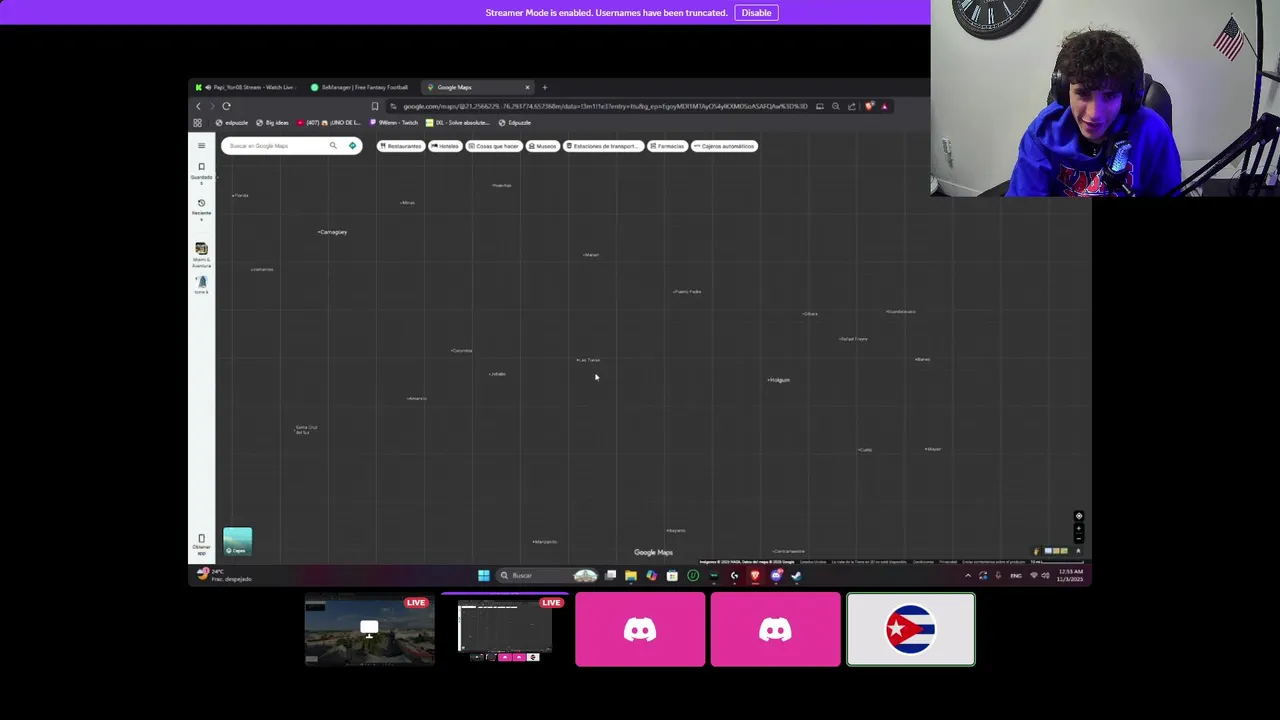Click the Camagüey city label
Image resolution: width=1280 pixels, height=720 pixels.
point(333,232)
